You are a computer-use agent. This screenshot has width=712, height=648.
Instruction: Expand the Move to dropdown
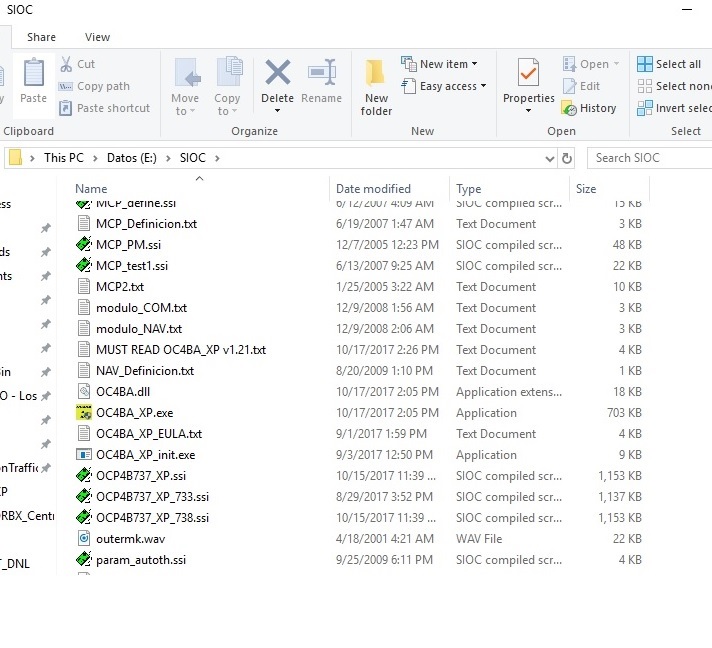[x=185, y=111]
